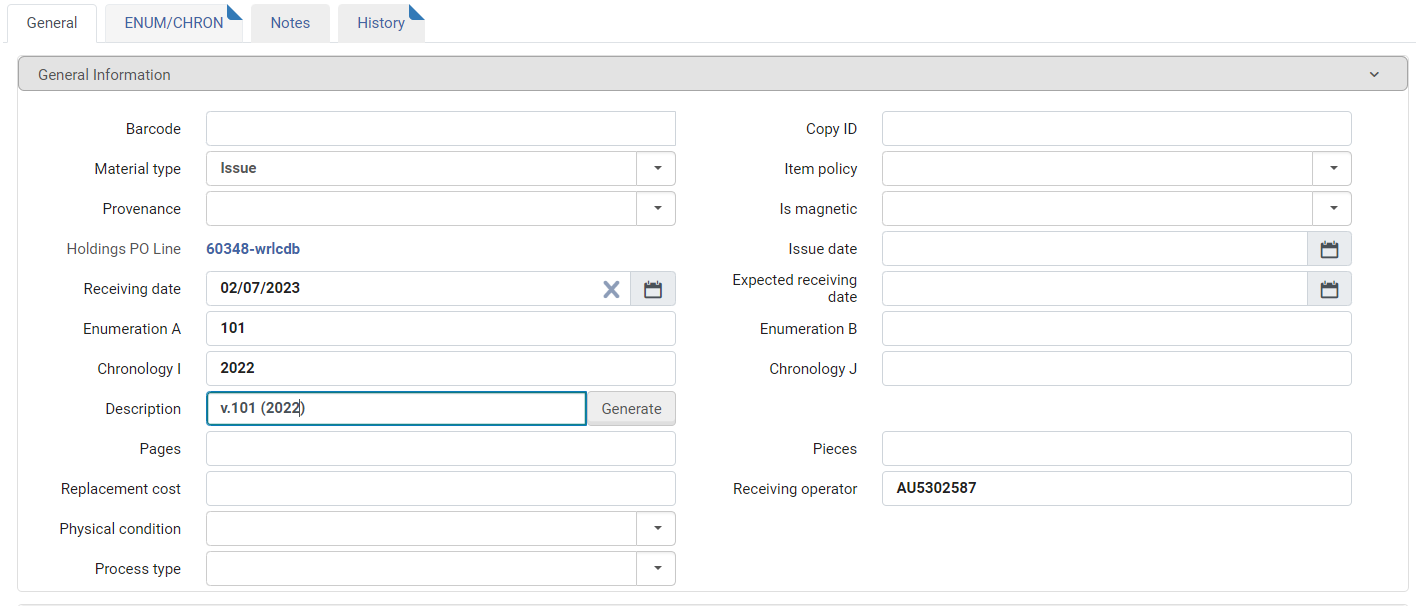
Task: Switch to the ENUM/CHRON tab
Action: coord(174,23)
